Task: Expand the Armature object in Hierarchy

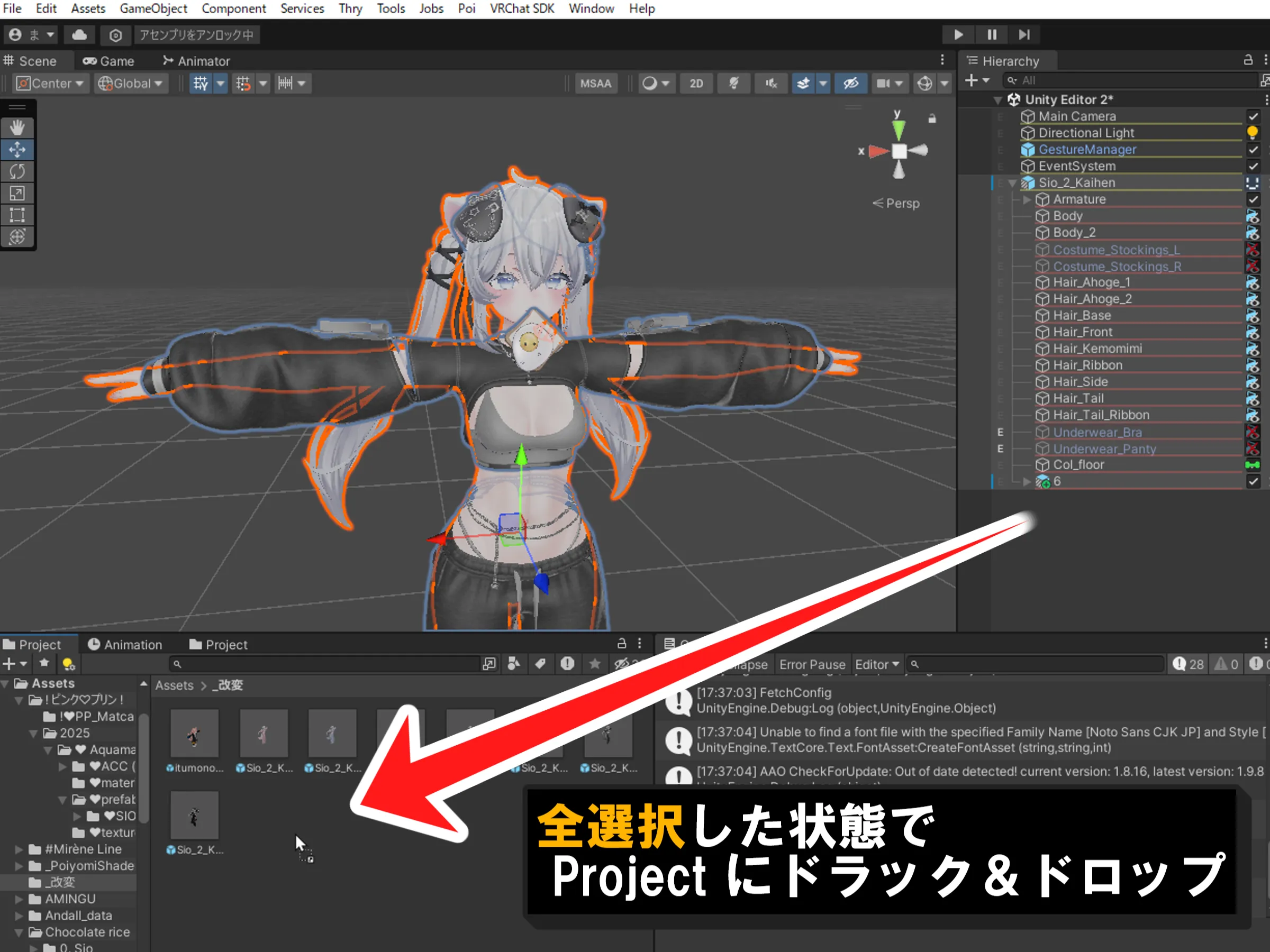Action: [1027, 199]
